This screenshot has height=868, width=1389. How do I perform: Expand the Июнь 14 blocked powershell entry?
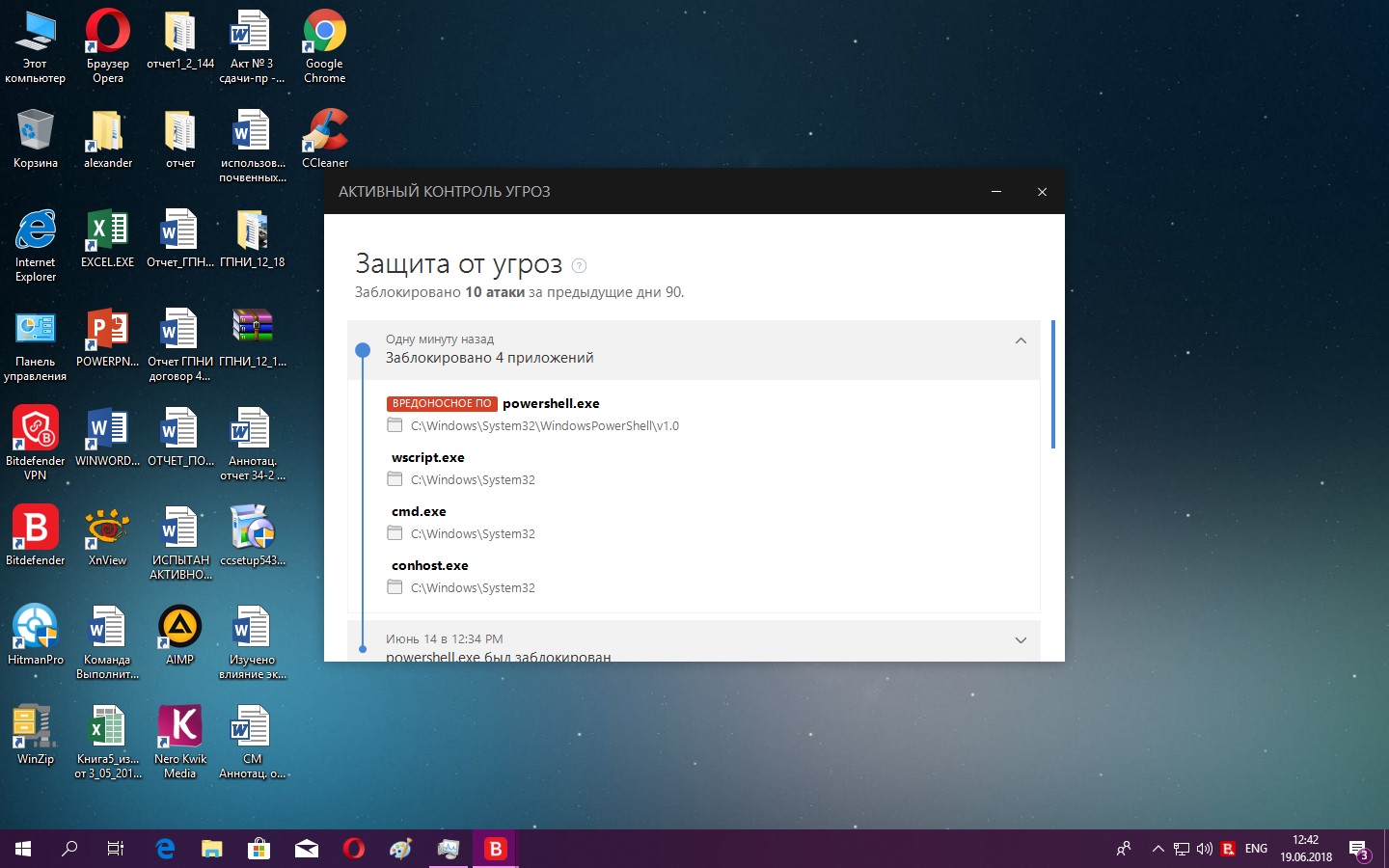(x=1021, y=640)
